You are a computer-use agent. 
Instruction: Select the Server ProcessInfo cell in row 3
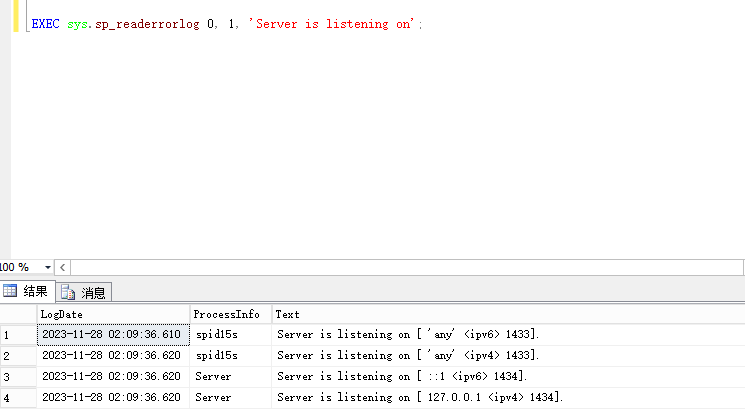pos(231,376)
